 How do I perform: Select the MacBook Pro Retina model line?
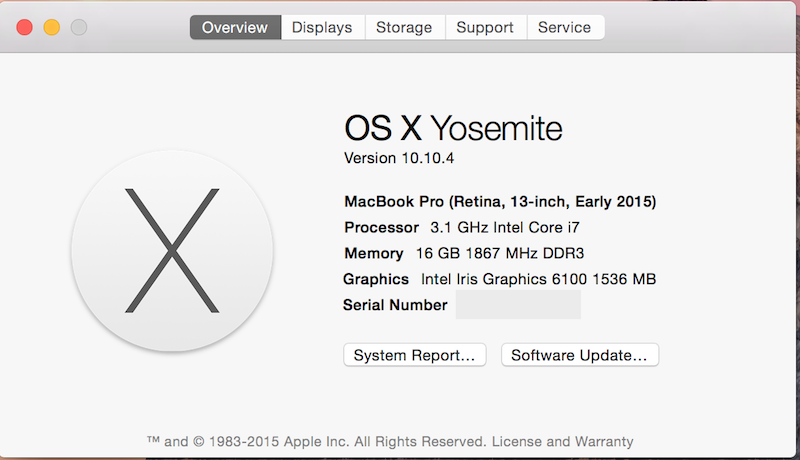[500, 202]
